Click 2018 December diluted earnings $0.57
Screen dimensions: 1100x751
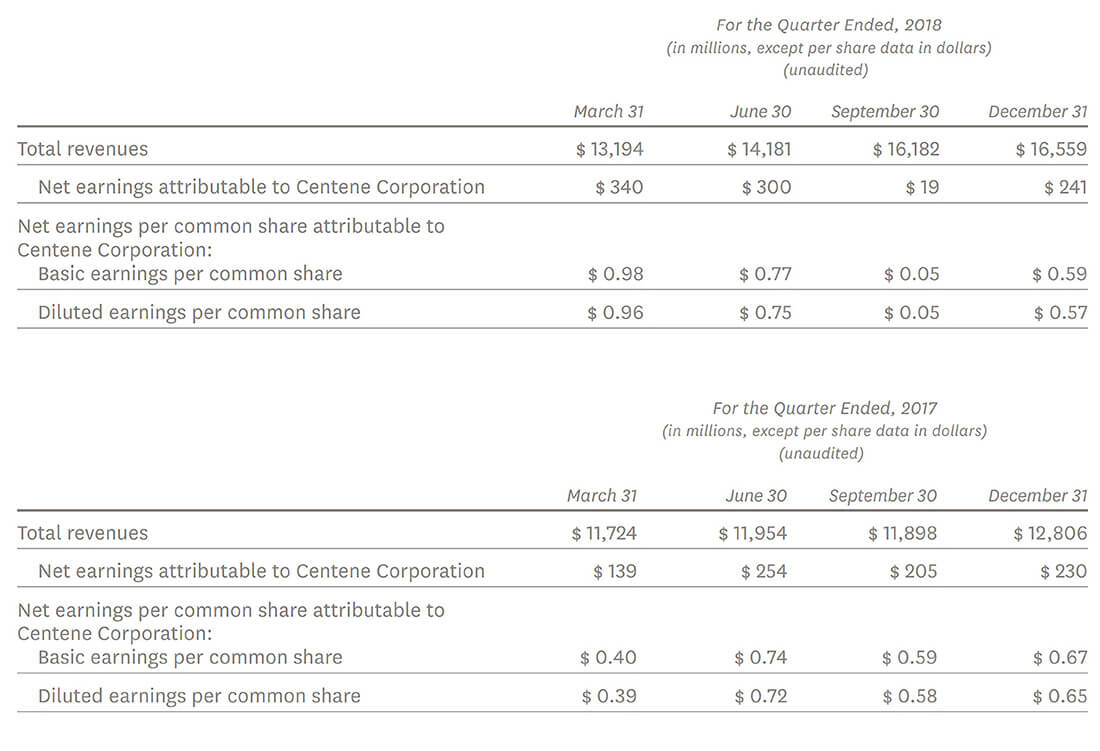click(1059, 312)
